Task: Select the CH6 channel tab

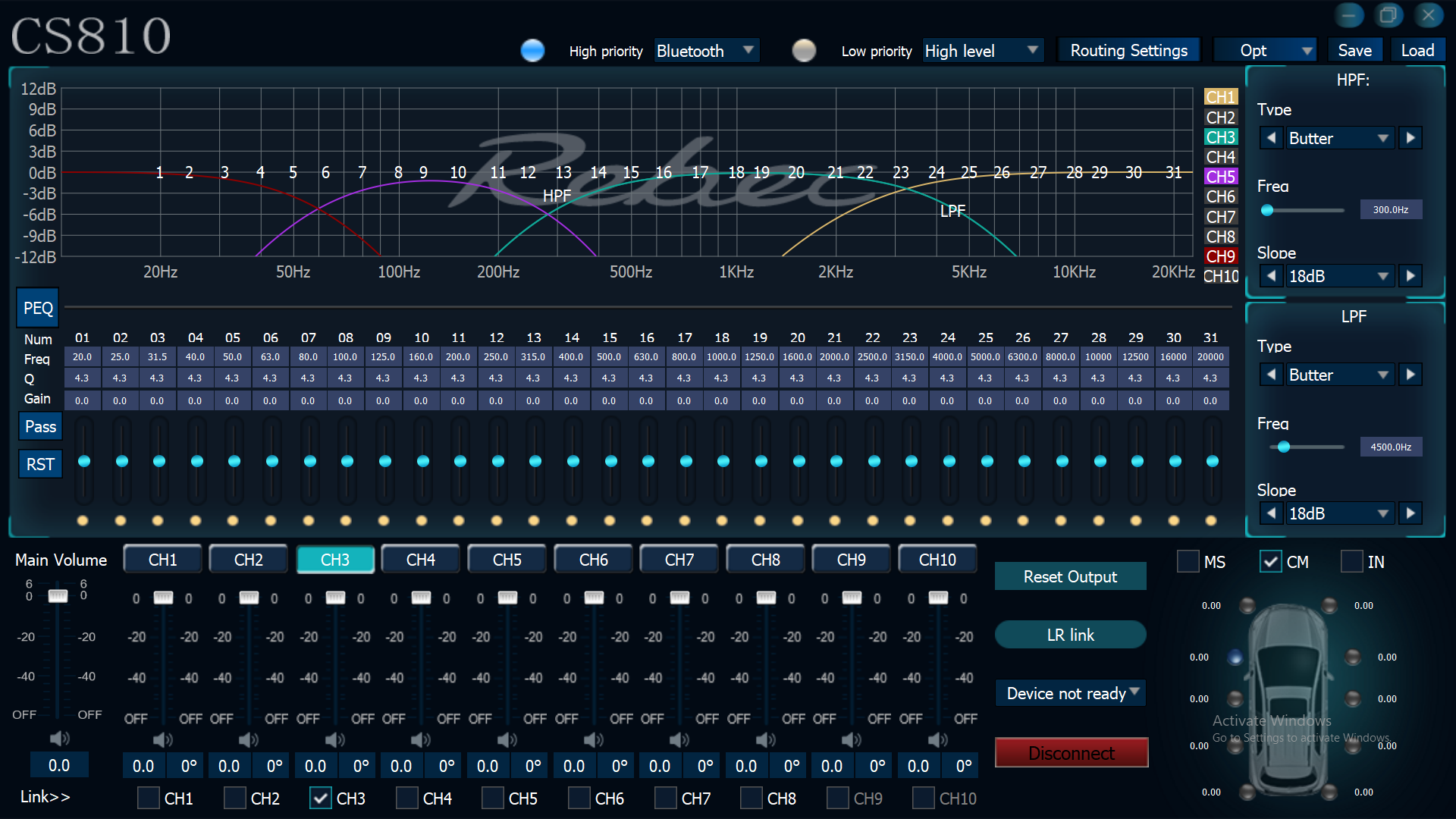Action: tap(593, 560)
